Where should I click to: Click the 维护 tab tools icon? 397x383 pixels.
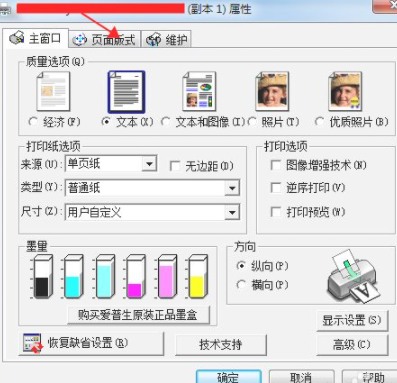point(154,40)
